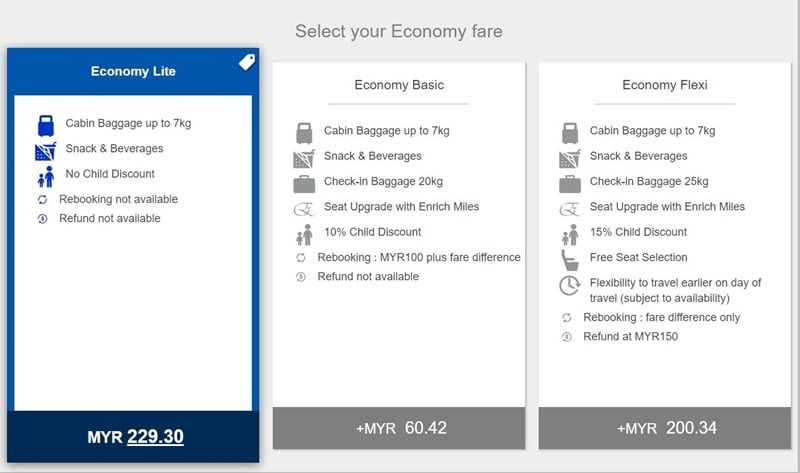Click the rebooking arrows icon in Economy Flexi
The height and width of the screenshot is (473, 800).
(566, 317)
